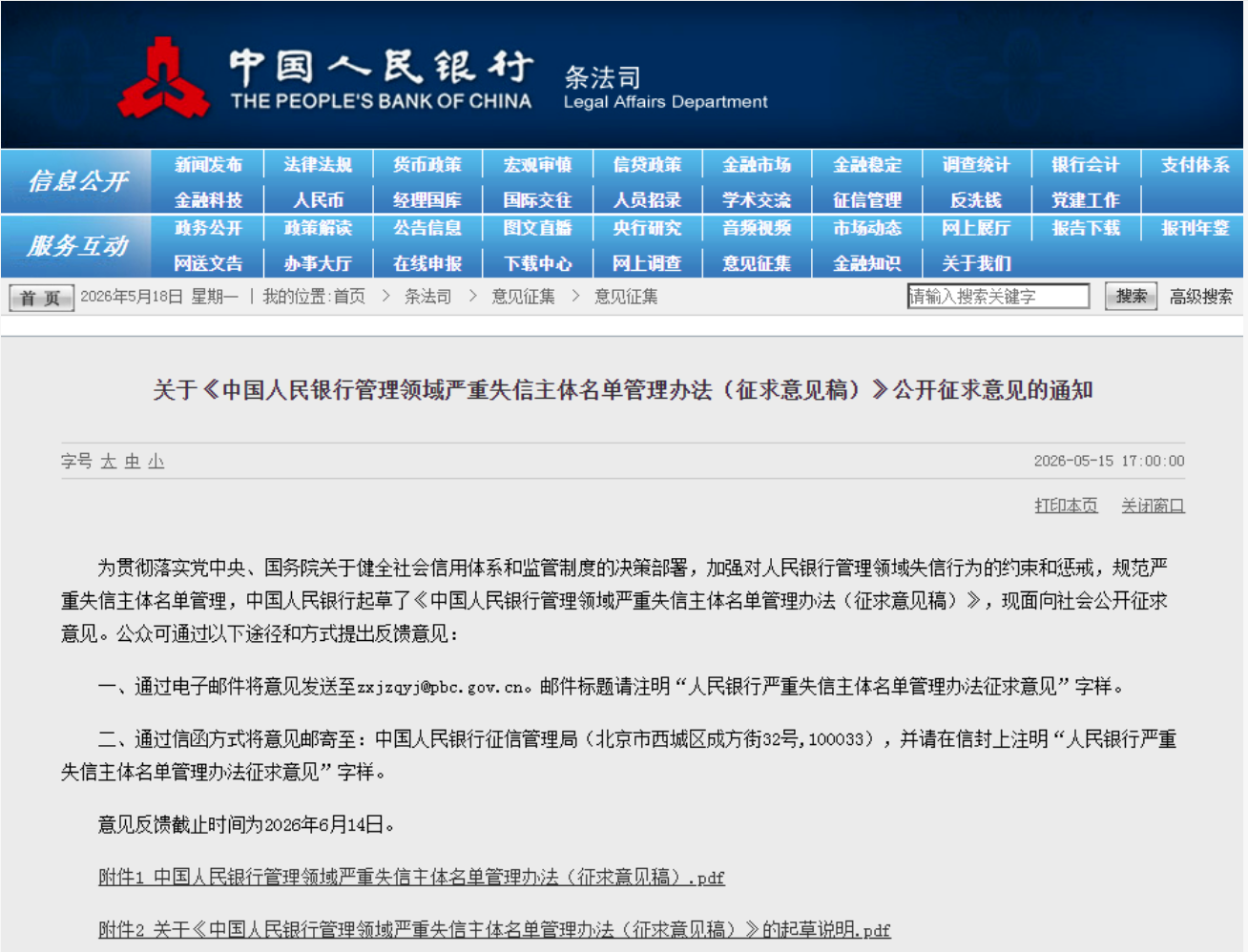Viewport: 1248px width, 952px height.
Task: Go to 银行会计 section
Action: point(1086,165)
